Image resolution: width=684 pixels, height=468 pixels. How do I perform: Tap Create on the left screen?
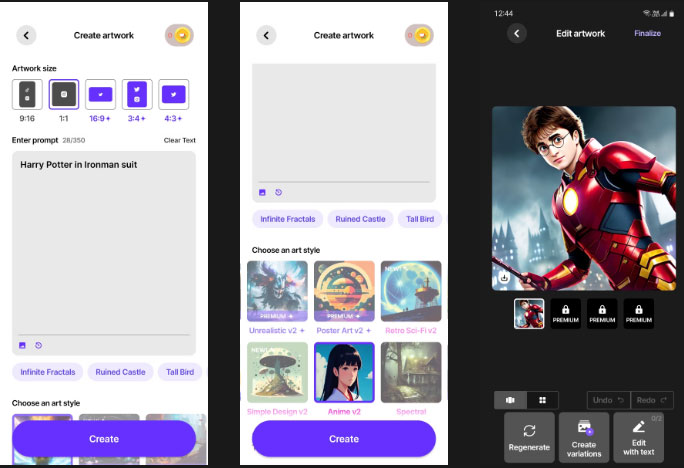[104, 439]
